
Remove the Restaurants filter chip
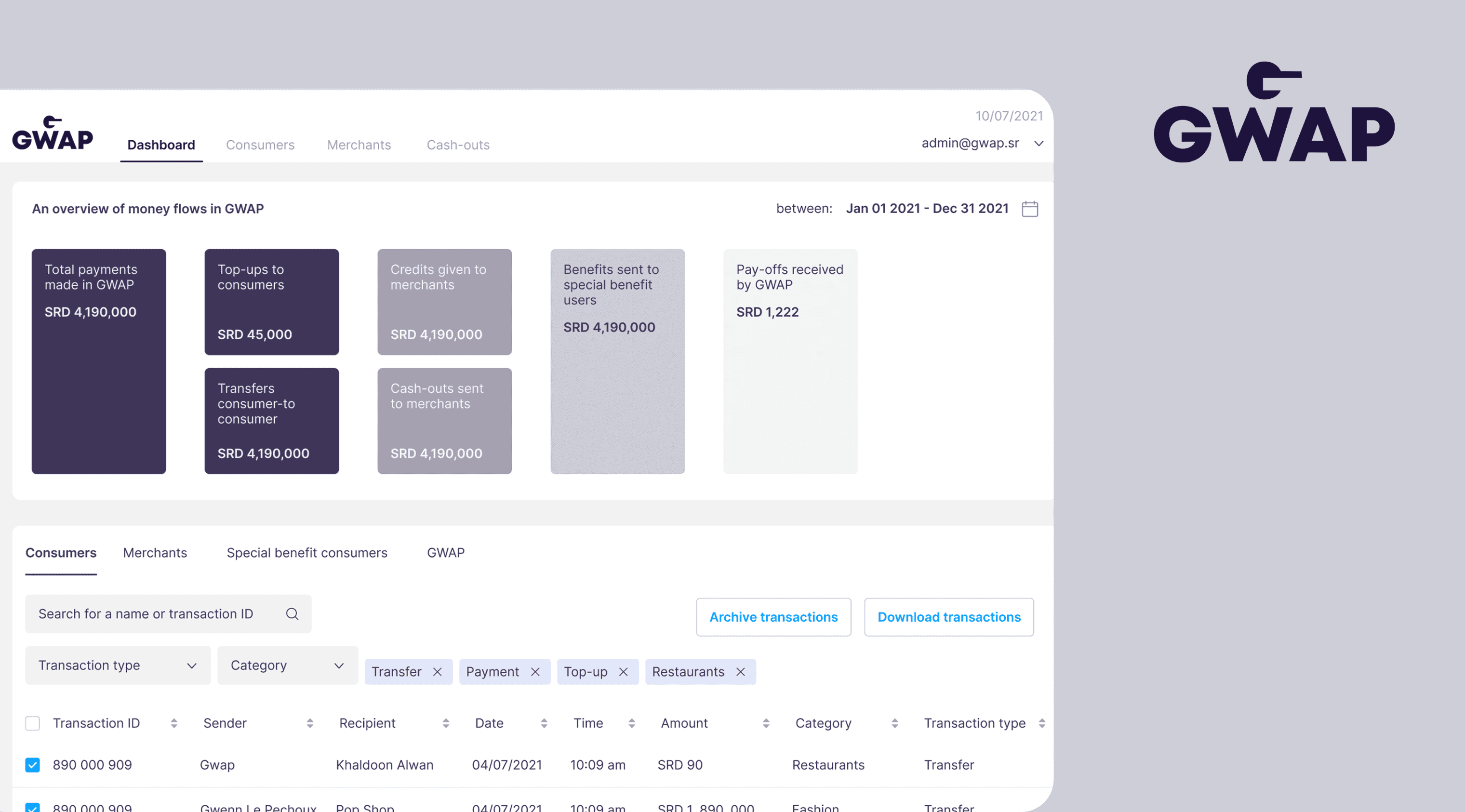point(741,672)
